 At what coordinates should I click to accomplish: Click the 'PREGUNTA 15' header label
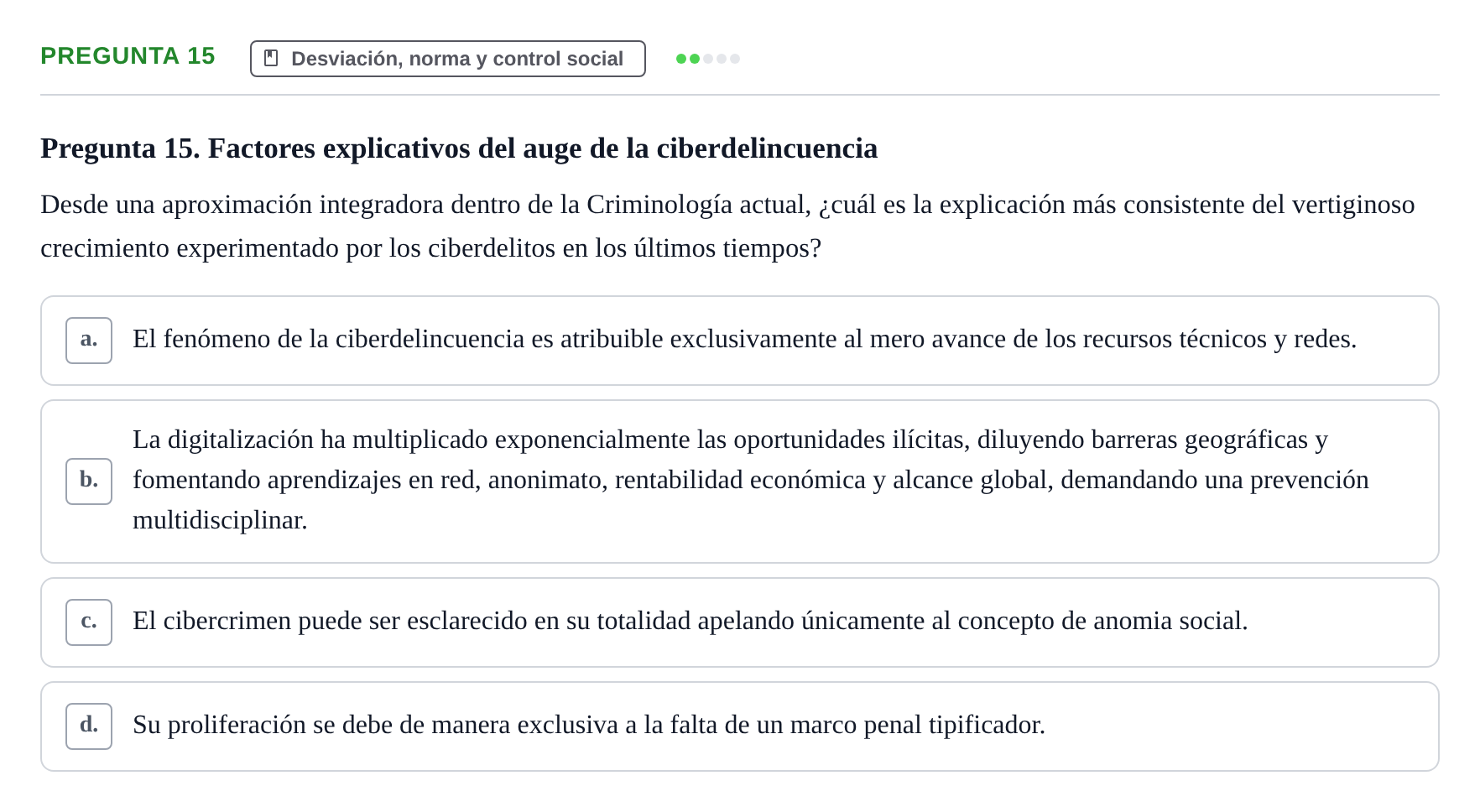(x=128, y=56)
